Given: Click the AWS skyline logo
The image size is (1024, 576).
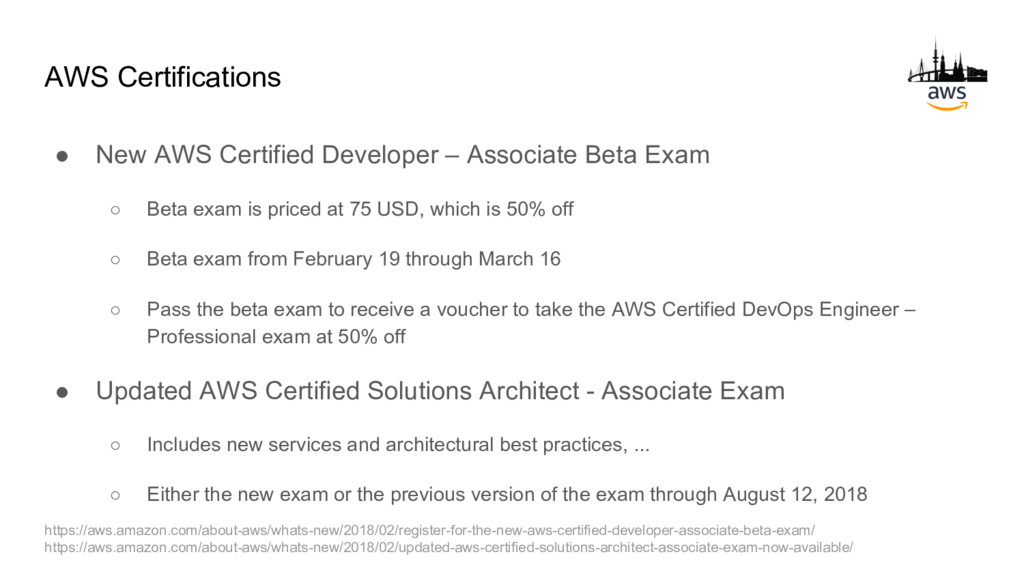Looking at the screenshot, I should click(947, 74).
